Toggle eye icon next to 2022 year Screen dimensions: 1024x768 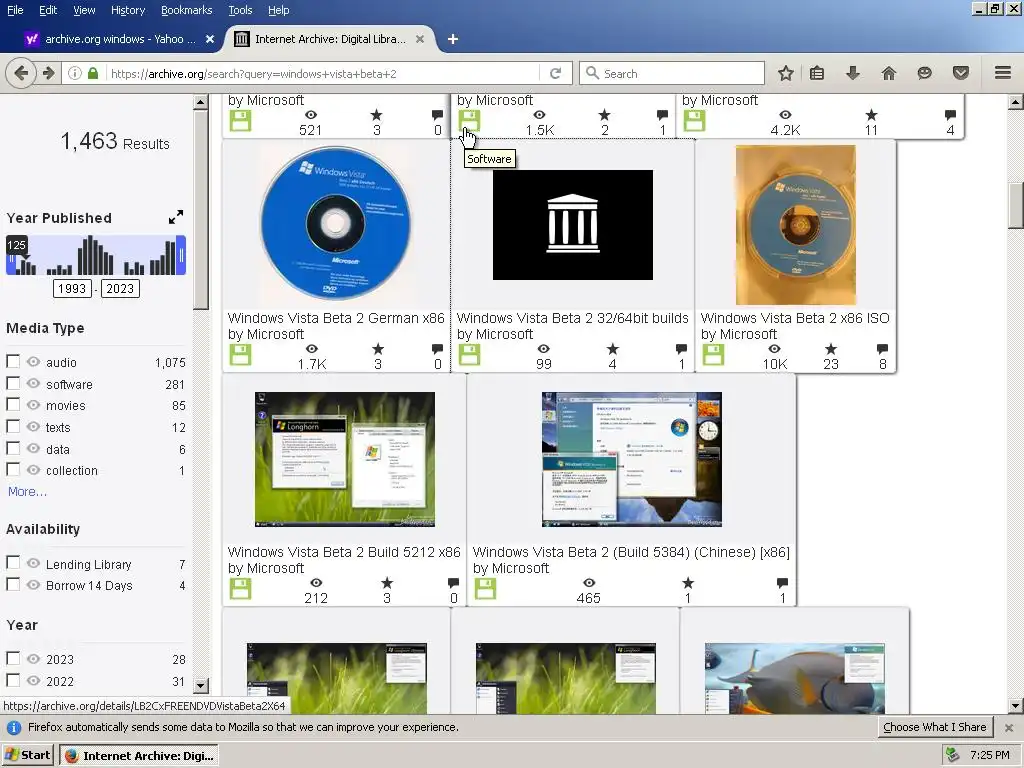pos(33,680)
